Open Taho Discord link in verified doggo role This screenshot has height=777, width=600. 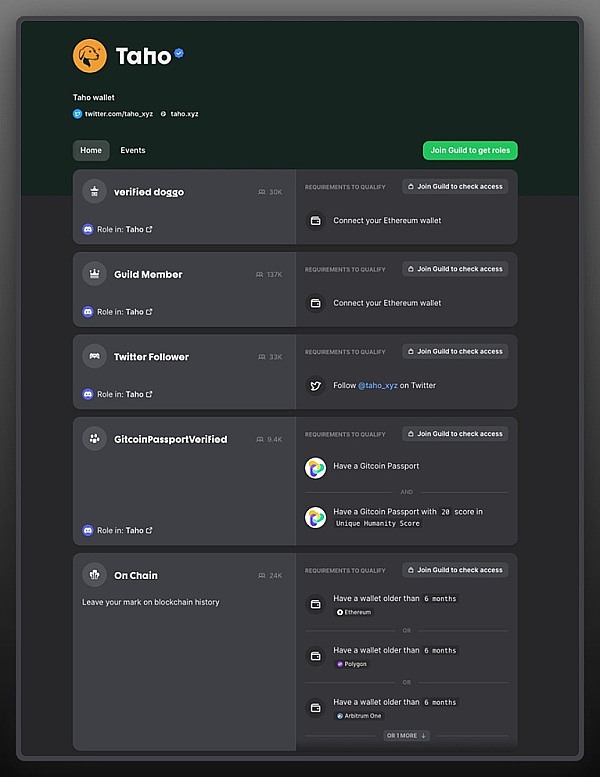tap(138, 229)
